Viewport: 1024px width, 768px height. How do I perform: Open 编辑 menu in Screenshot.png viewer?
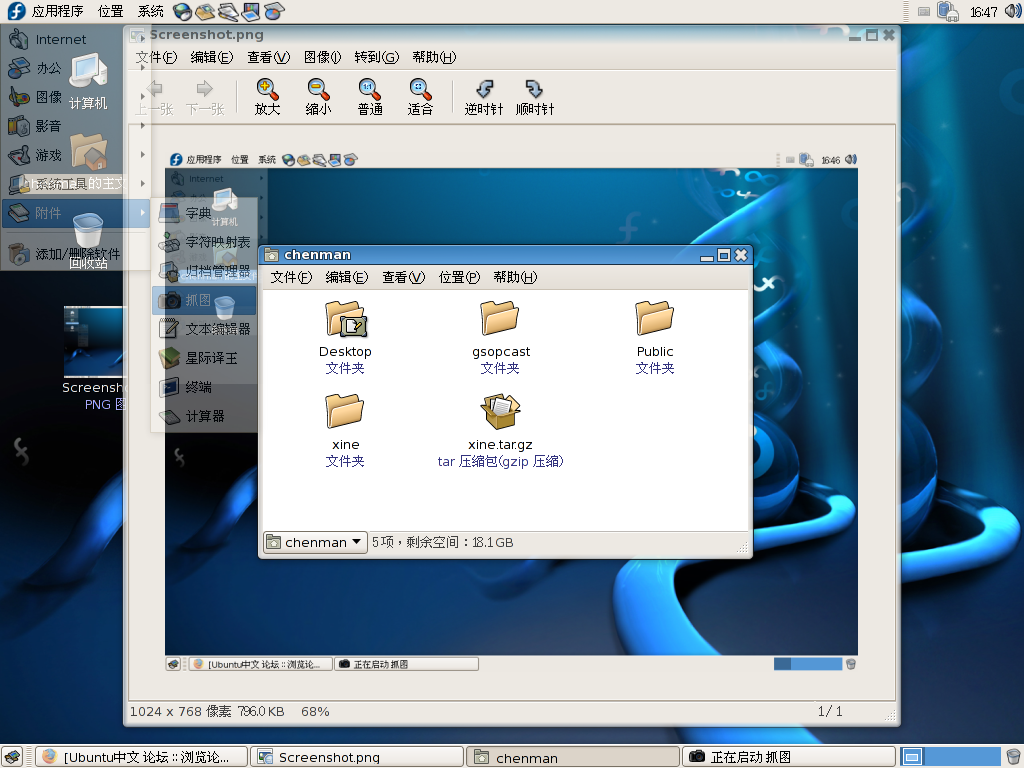[x=212, y=57]
